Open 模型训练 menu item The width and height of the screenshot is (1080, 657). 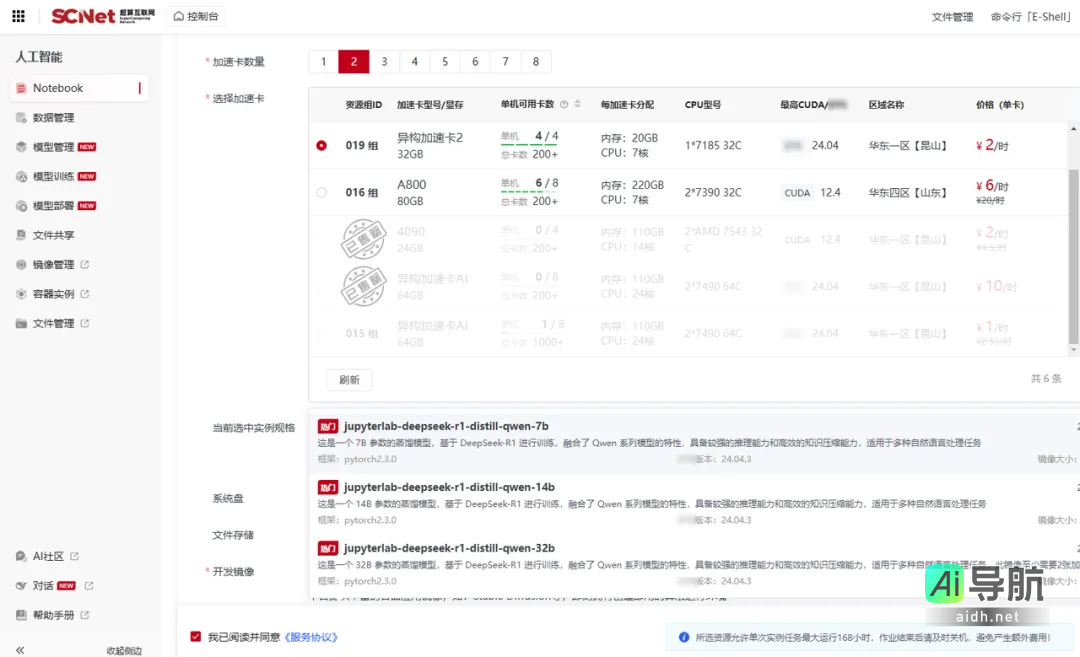tap(54, 176)
